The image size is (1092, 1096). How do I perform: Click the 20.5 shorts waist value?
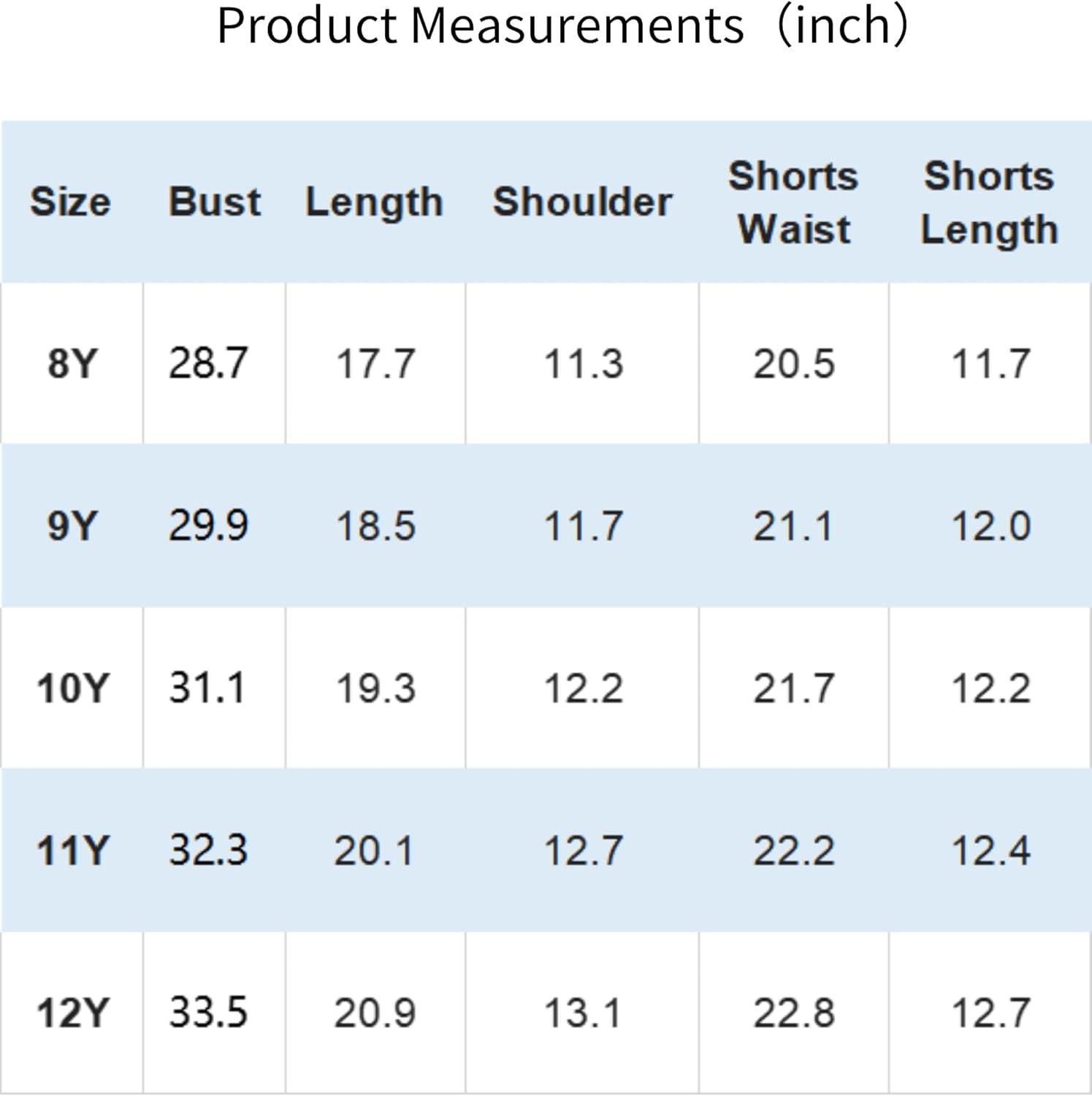point(794,363)
